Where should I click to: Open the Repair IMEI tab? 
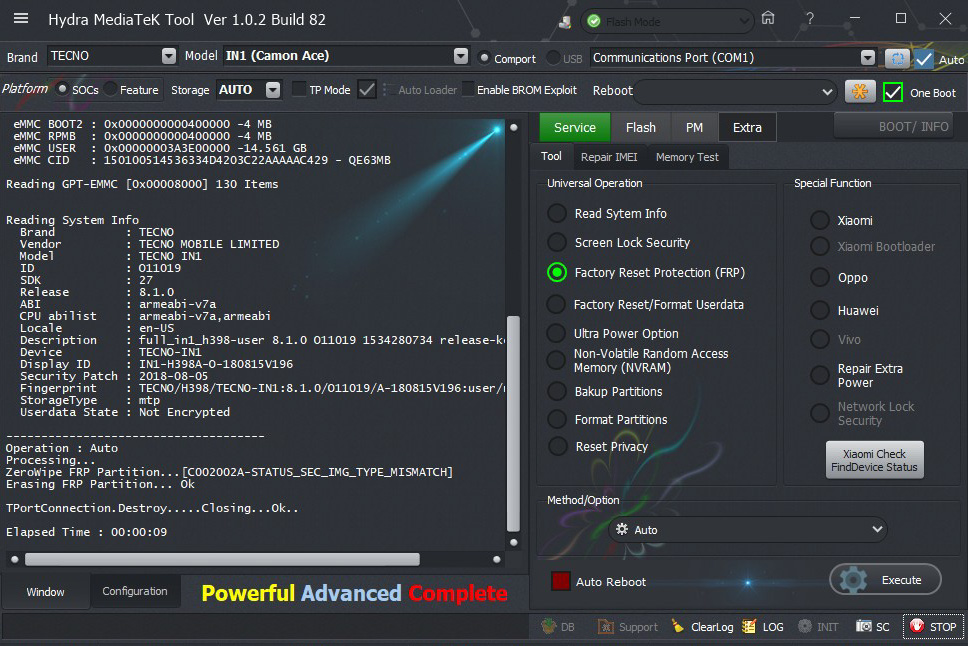609,157
